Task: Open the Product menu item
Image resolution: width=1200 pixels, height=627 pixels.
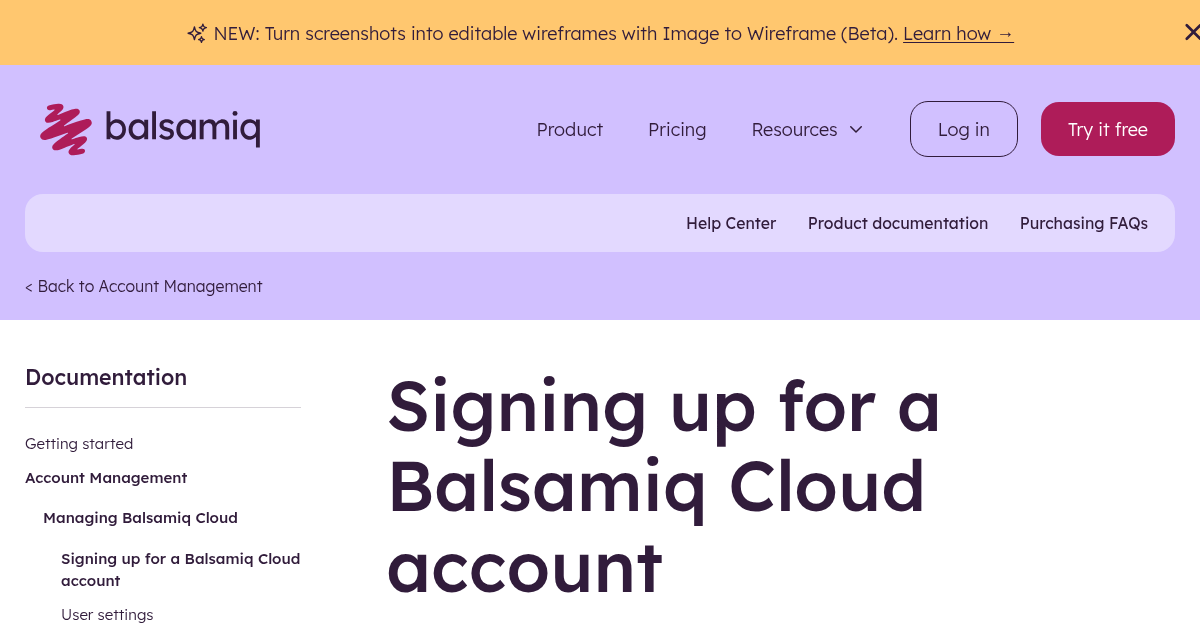Action: [x=569, y=129]
